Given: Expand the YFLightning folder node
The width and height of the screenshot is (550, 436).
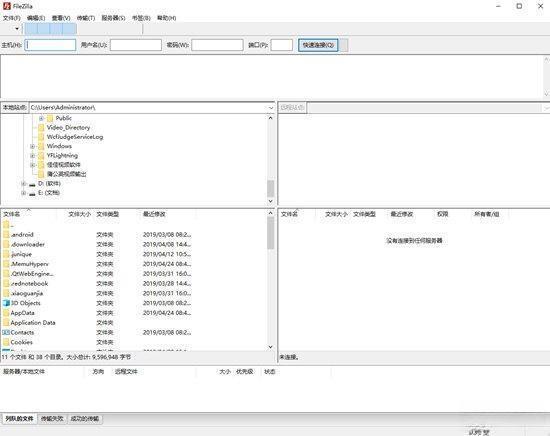Looking at the screenshot, I should point(32,155).
